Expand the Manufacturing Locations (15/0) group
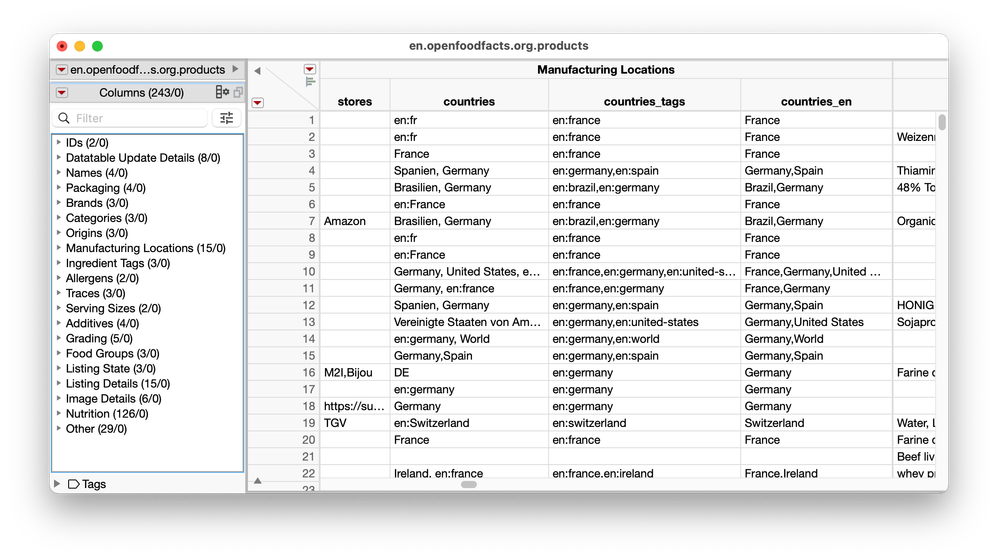Viewport: 998px width, 559px height. (59, 248)
